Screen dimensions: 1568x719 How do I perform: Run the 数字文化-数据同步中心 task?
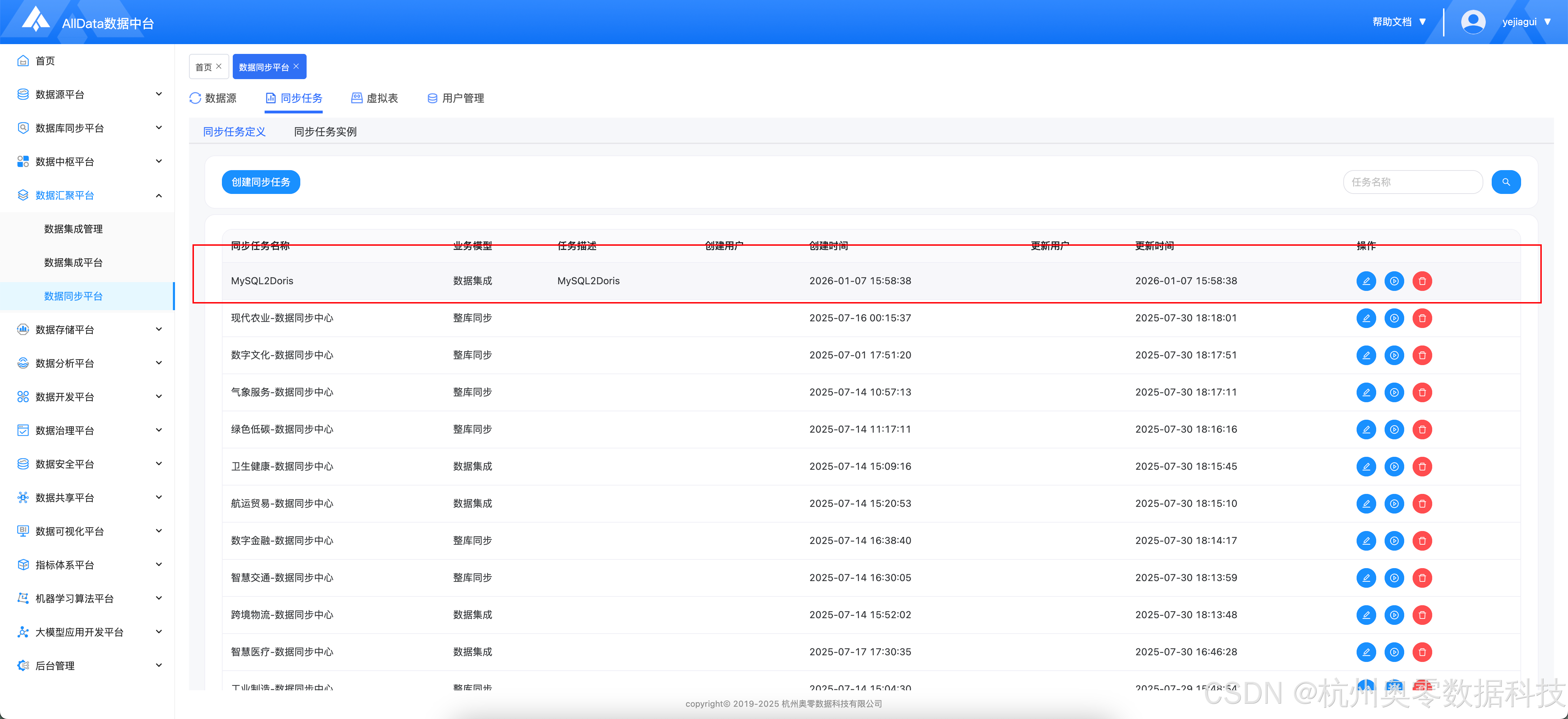coord(1394,355)
